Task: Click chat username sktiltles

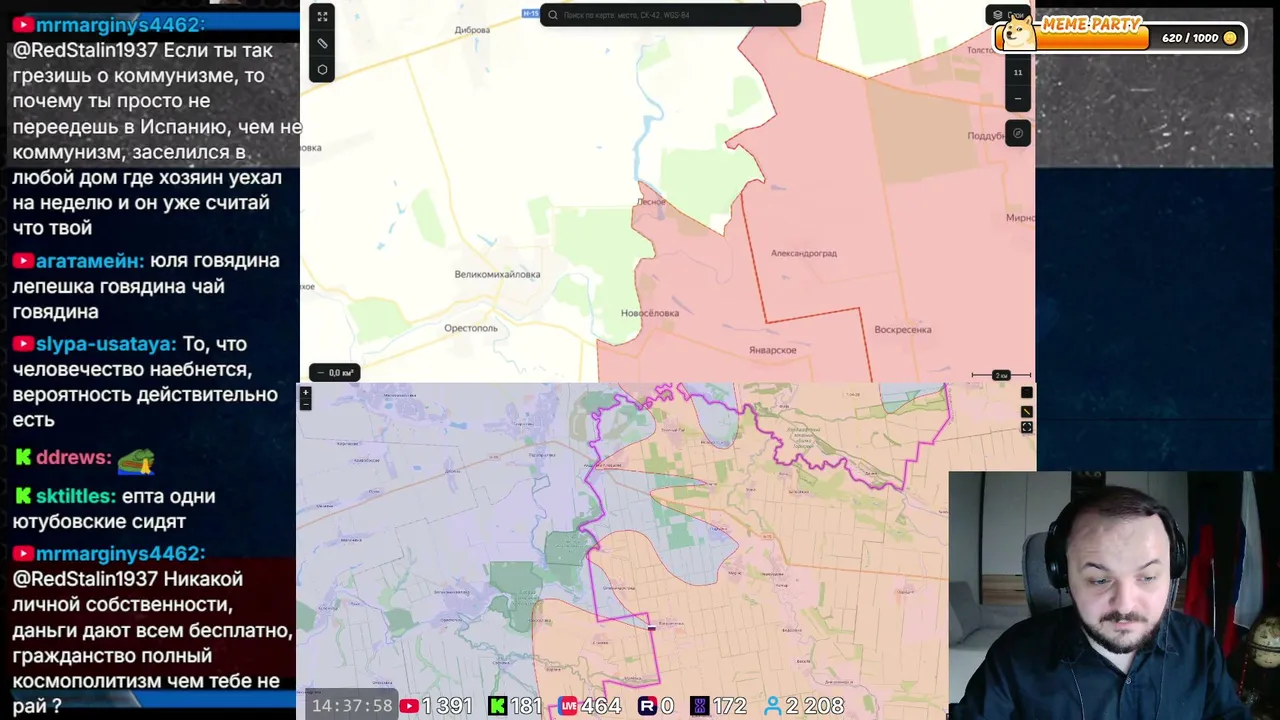Action: [75, 496]
